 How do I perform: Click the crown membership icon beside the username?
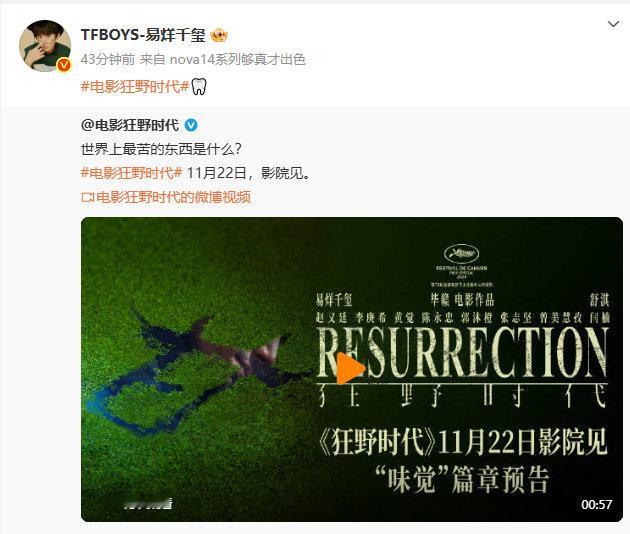click(x=219, y=36)
